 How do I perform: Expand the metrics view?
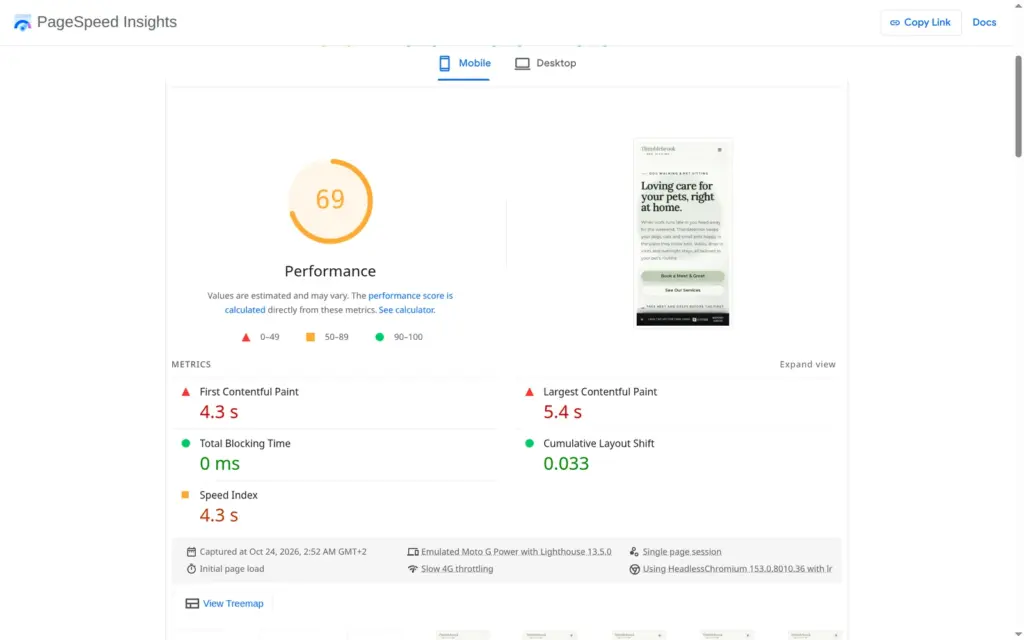pyautogui.click(x=807, y=364)
